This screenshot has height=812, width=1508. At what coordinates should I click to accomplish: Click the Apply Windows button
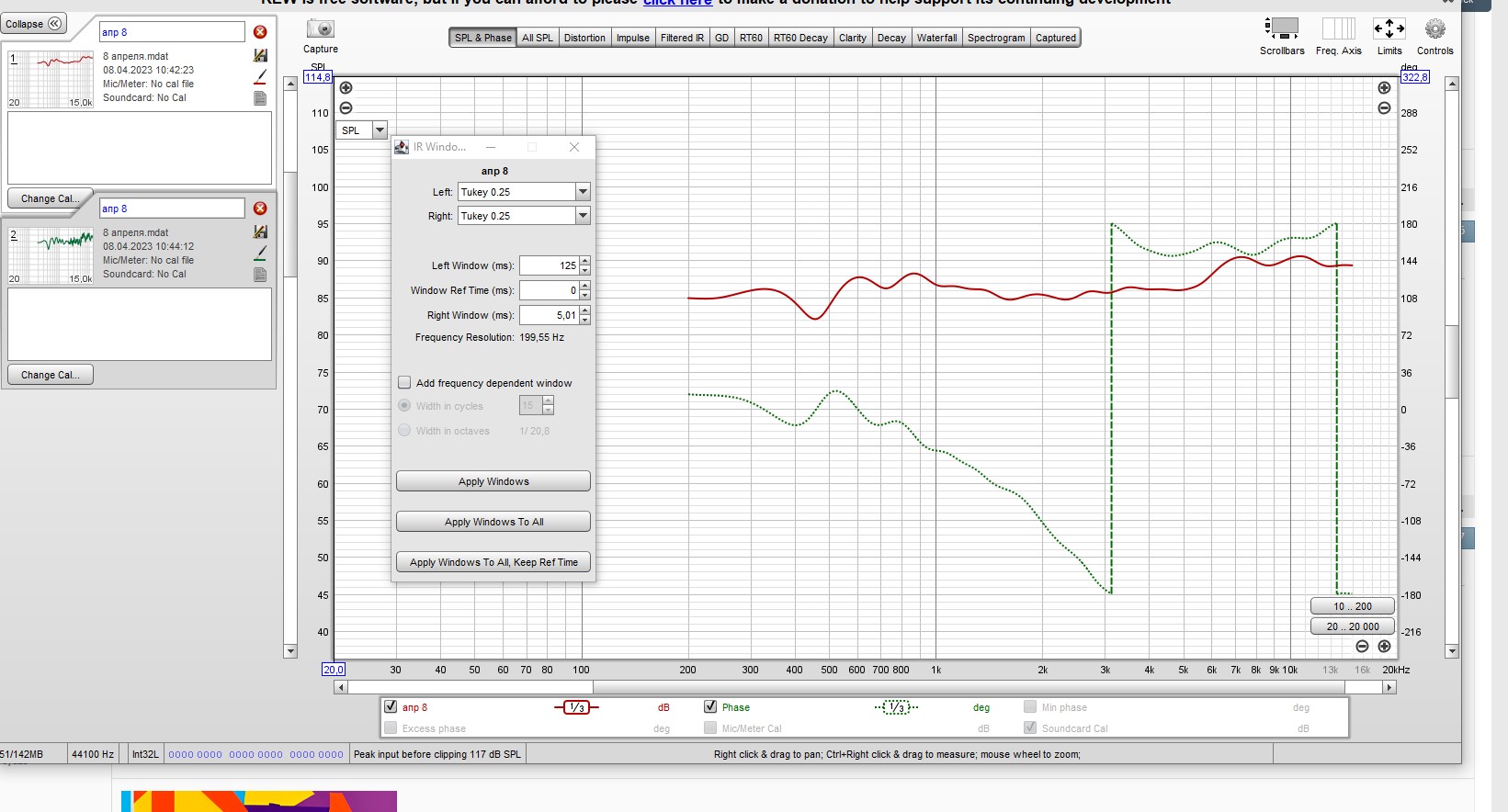tap(493, 481)
